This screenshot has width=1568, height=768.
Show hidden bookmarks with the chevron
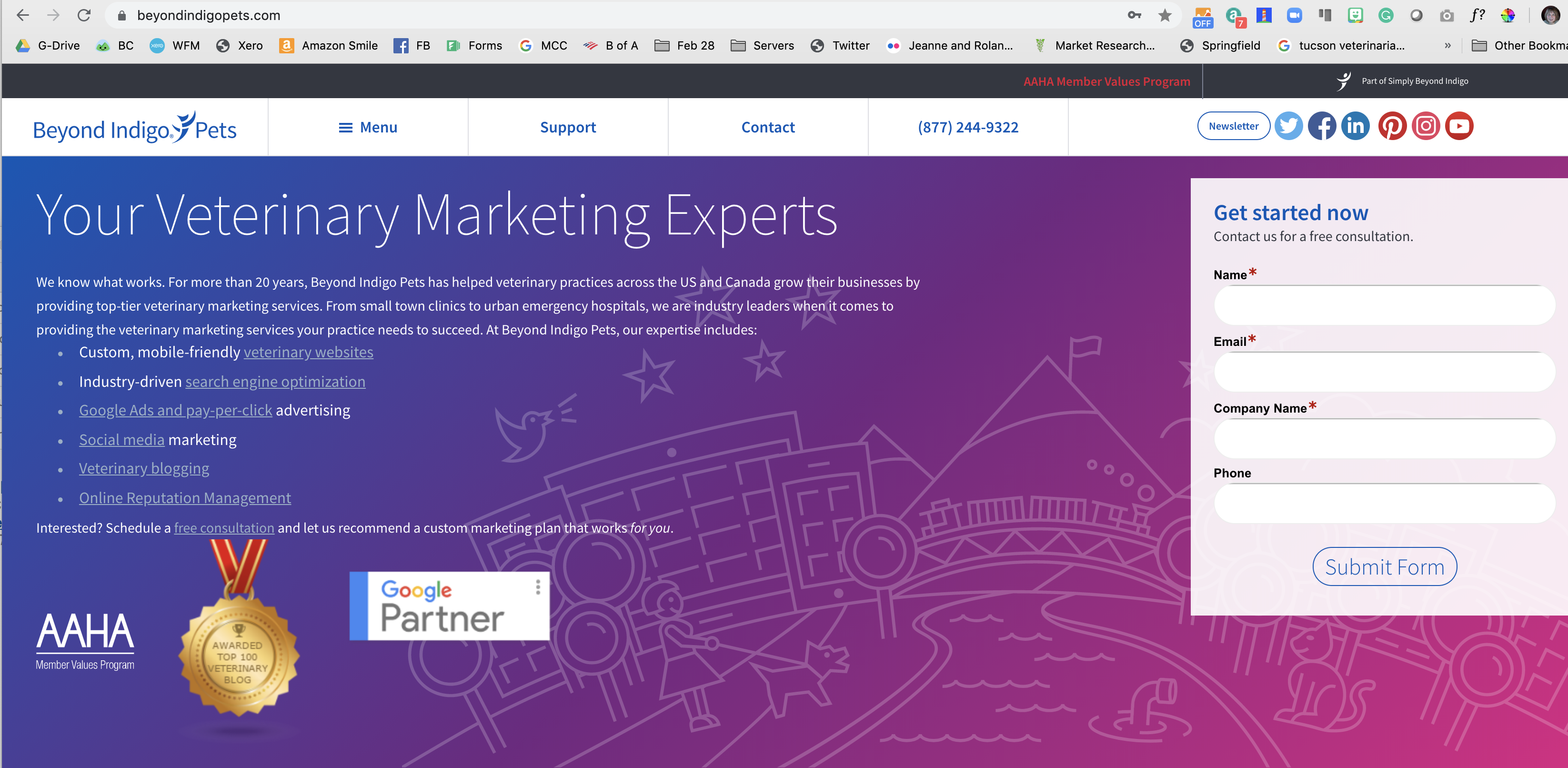pos(1447,46)
